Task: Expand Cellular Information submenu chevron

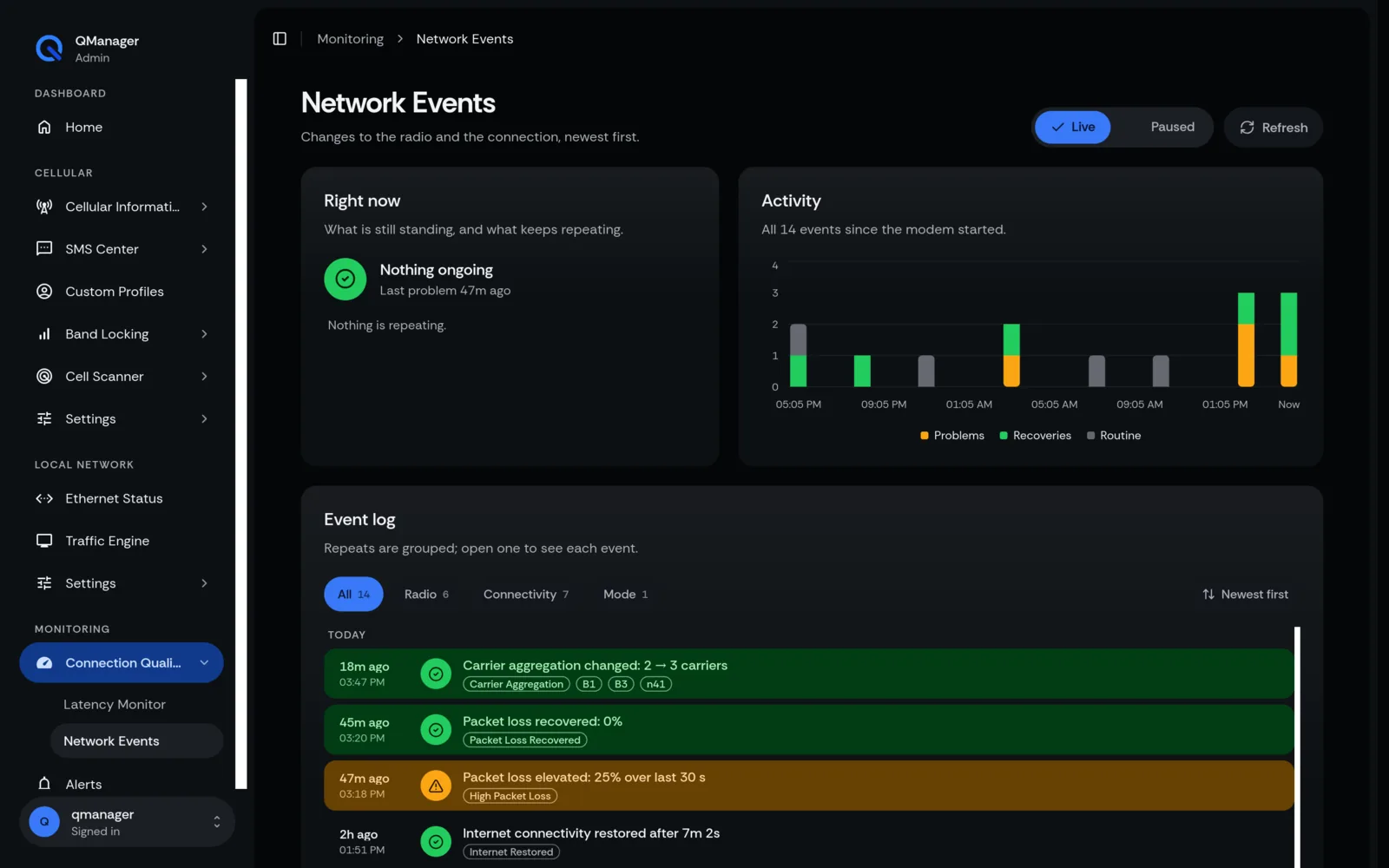Action: point(205,207)
